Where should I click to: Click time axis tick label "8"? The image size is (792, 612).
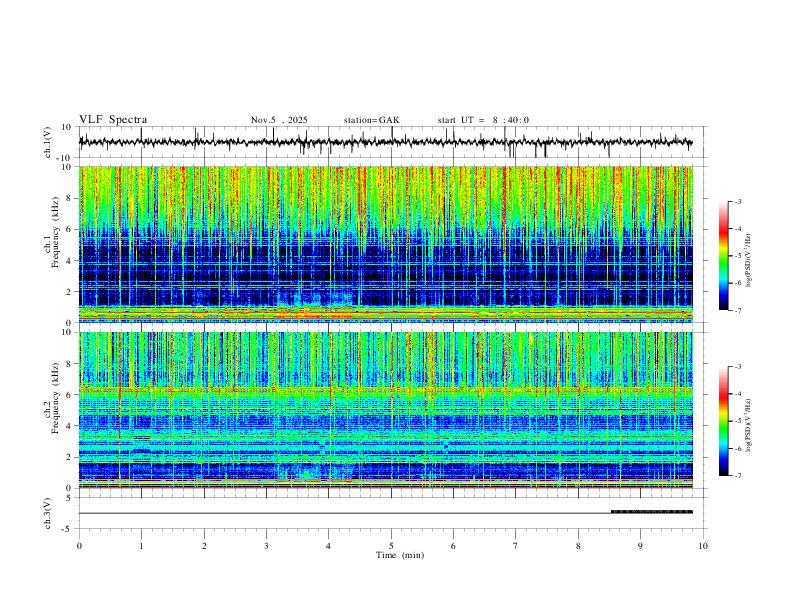click(578, 546)
